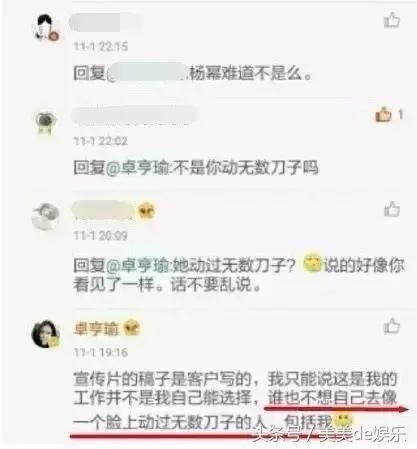Click the verified badge on the first avatar

54,35
